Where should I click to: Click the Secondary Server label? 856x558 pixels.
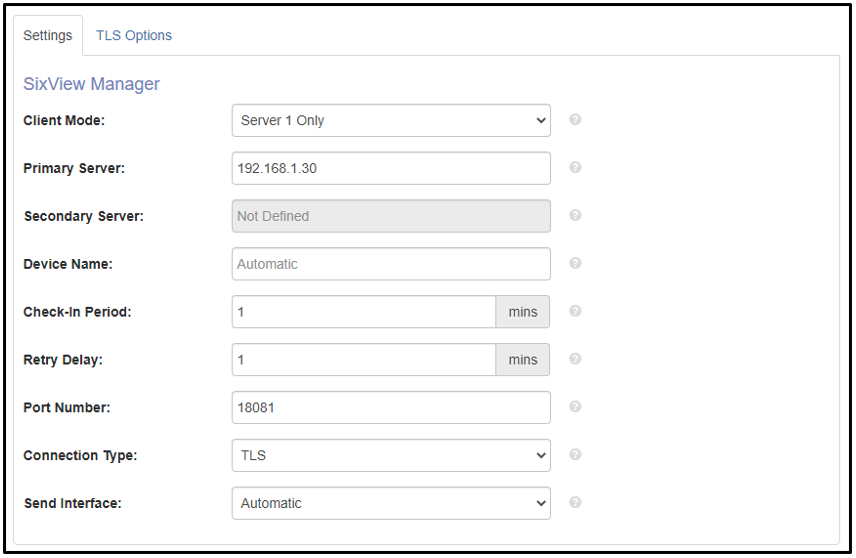point(84,217)
